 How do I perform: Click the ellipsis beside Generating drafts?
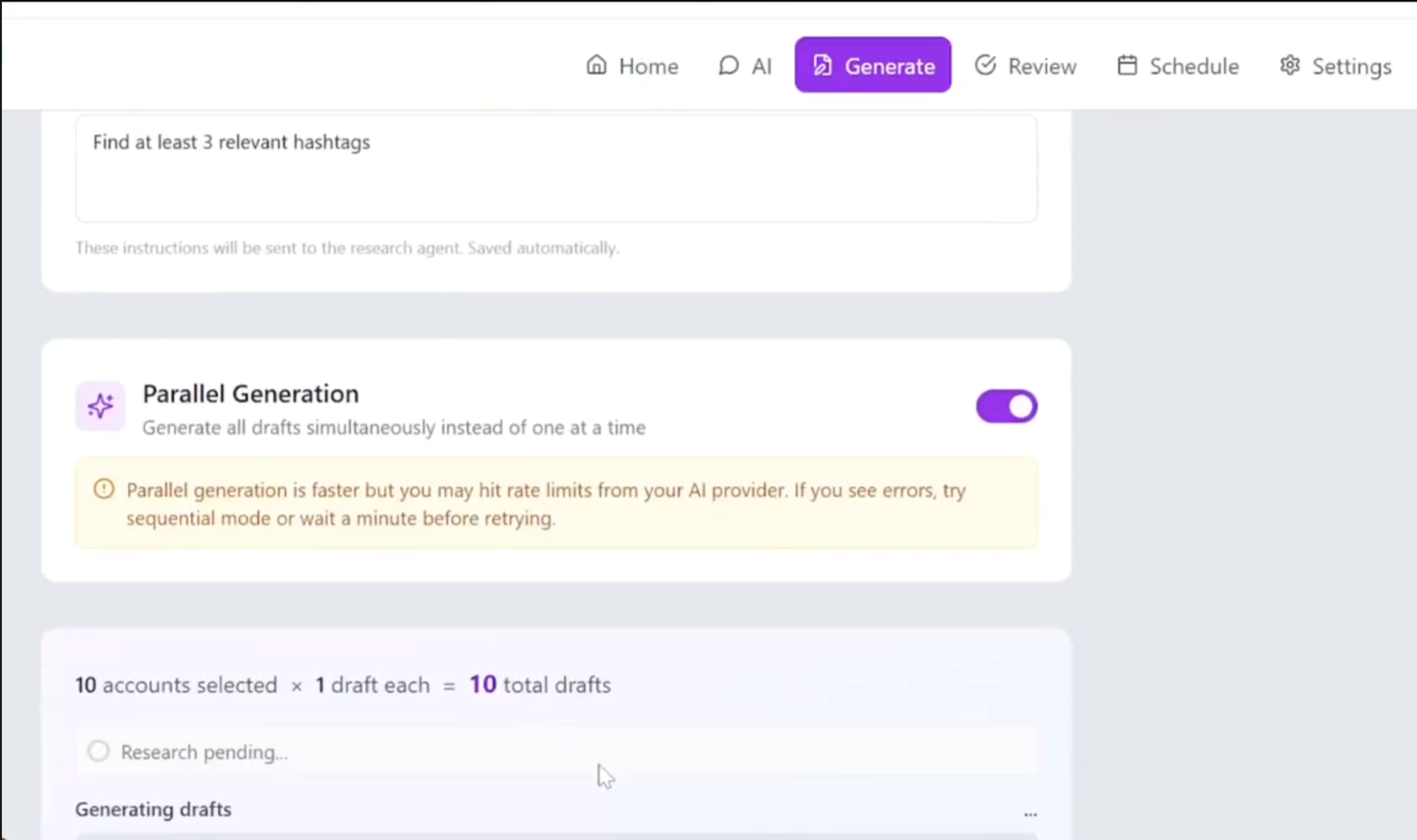pyautogui.click(x=1030, y=814)
